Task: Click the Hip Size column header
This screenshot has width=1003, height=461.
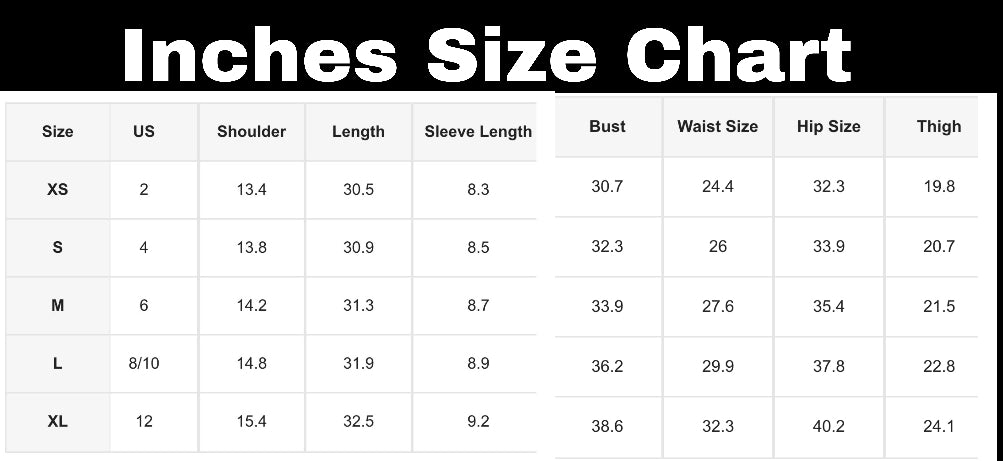Action: (x=829, y=127)
